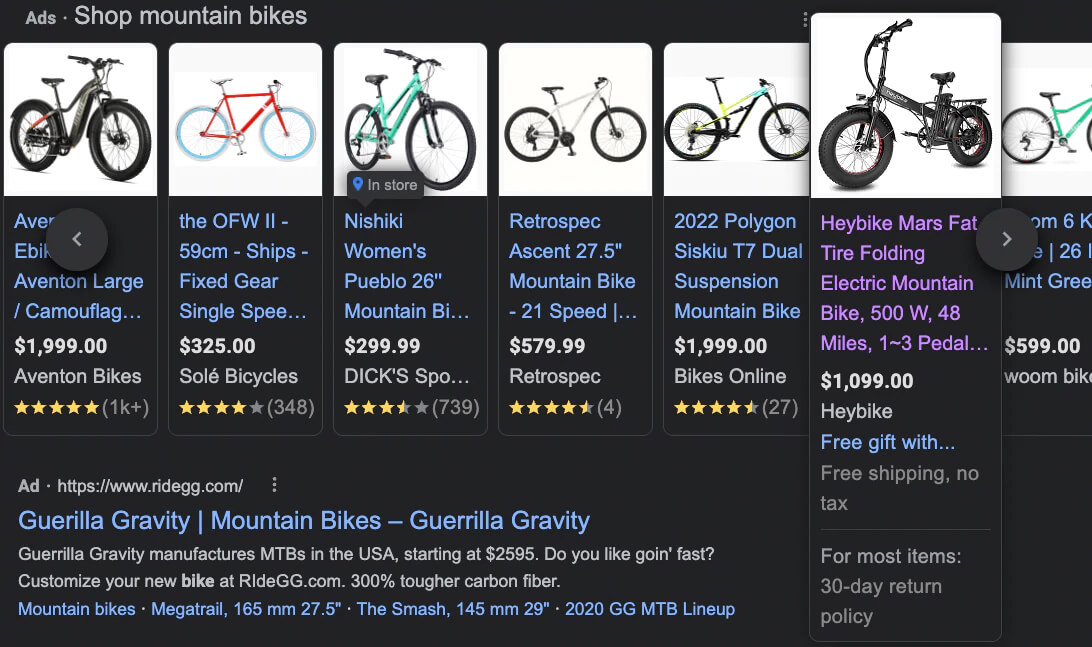This screenshot has width=1092, height=647.
Task: Open the Heybike Mars folding bike image
Action: click(x=905, y=106)
